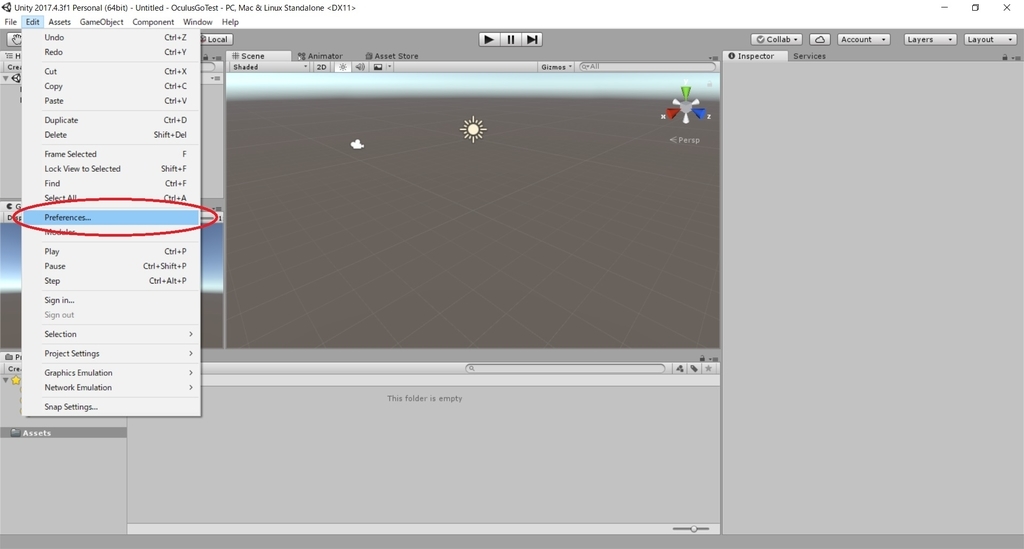1024x549 pixels.
Task: Open the Help menu
Action: pyautogui.click(x=230, y=22)
